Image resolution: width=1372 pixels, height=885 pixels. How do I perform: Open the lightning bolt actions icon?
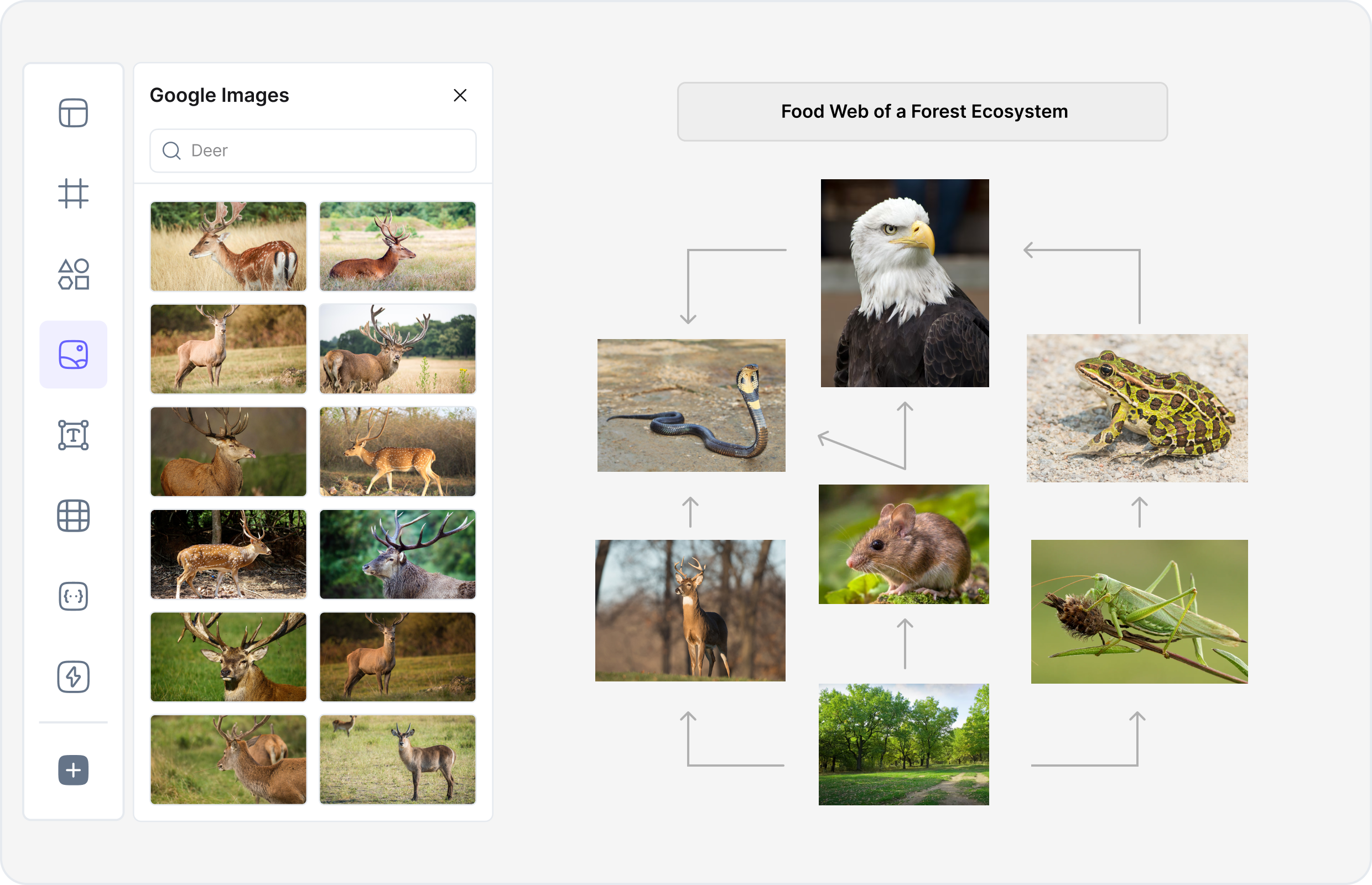click(x=73, y=676)
